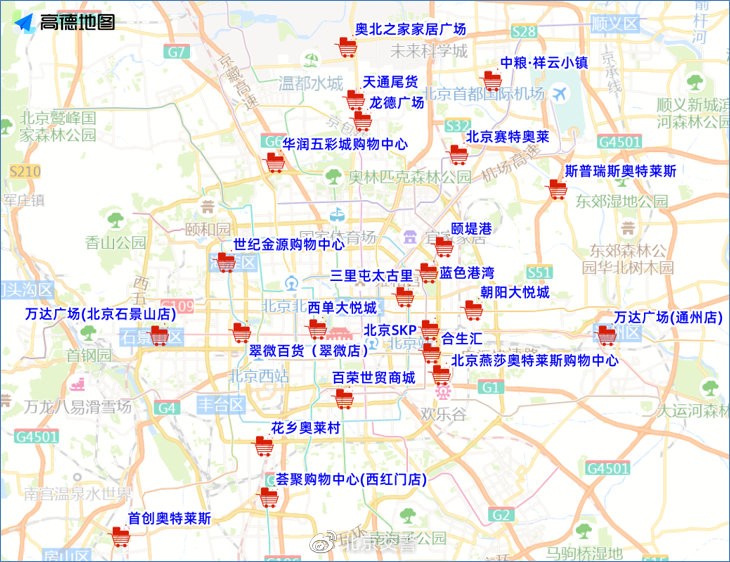This screenshot has height=562, width=730.
Task: Select the 世纪金源购物中心 cart marker
Action: pyautogui.click(x=226, y=262)
